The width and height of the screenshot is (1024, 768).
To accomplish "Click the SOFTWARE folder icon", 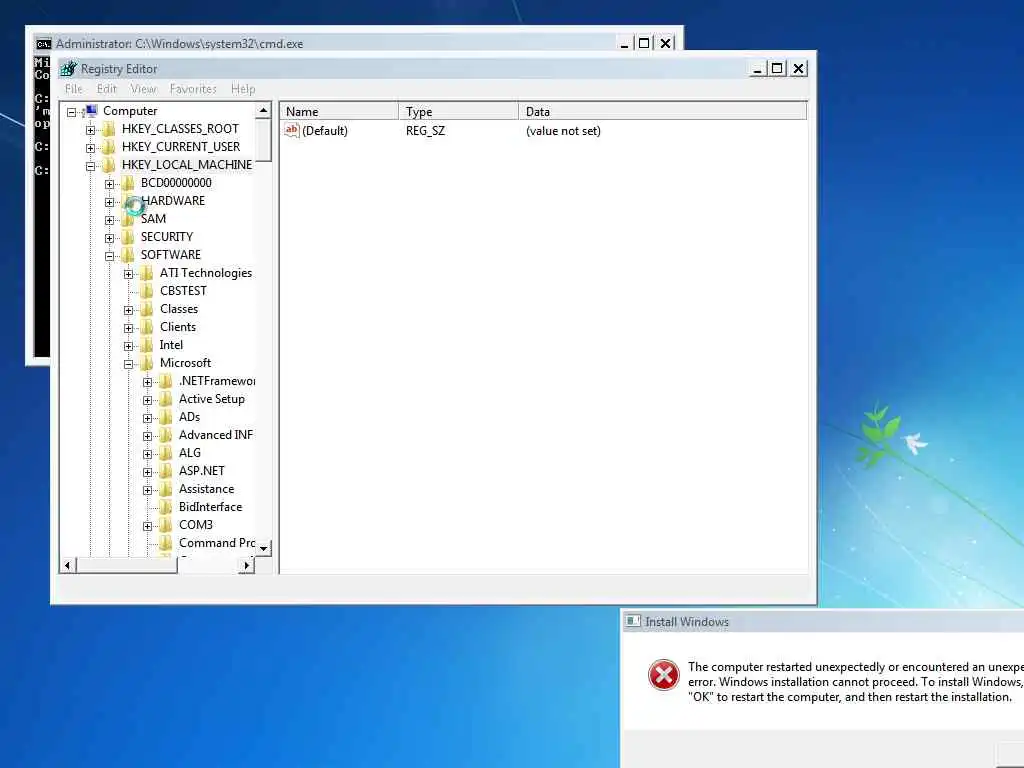I will point(128,255).
